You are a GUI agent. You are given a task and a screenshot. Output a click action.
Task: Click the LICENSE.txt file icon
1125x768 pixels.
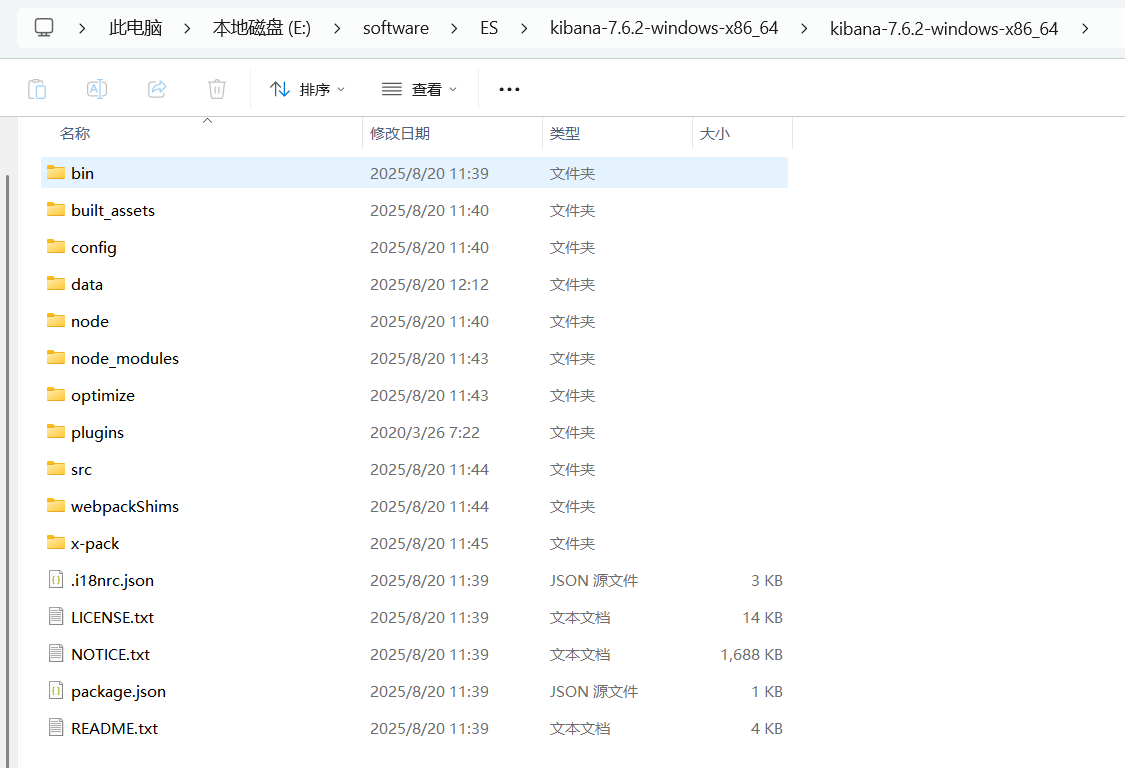pyautogui.click(x=56, y=617)
